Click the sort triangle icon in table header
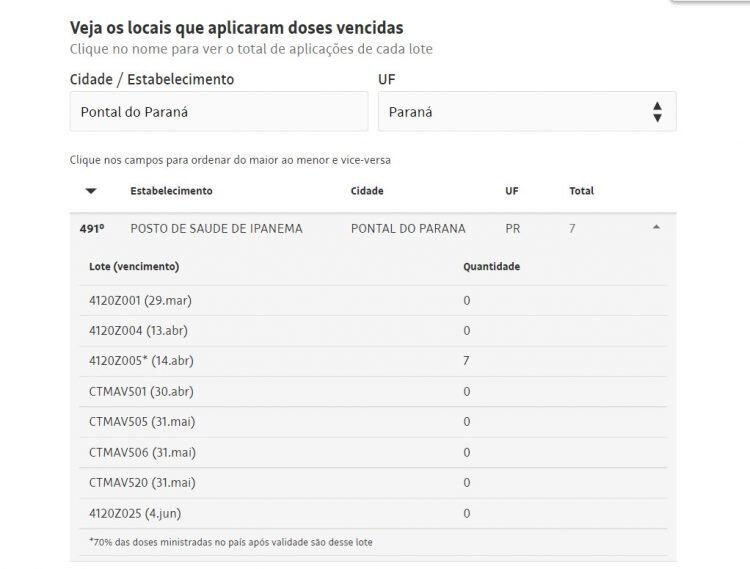The image size is (750, 569). pos(91,191)
